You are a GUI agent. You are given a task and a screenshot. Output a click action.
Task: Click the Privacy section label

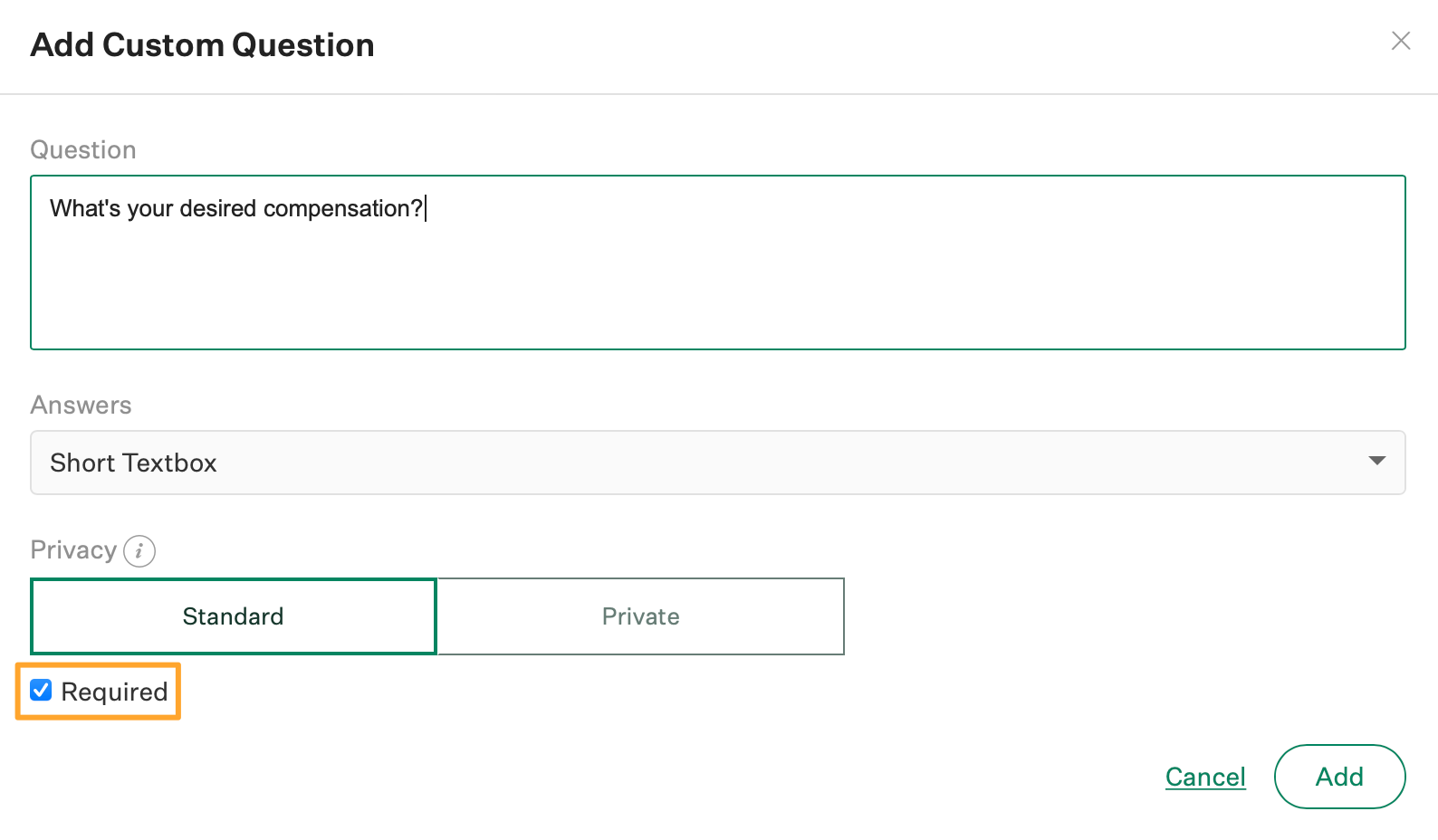point(73,550)
